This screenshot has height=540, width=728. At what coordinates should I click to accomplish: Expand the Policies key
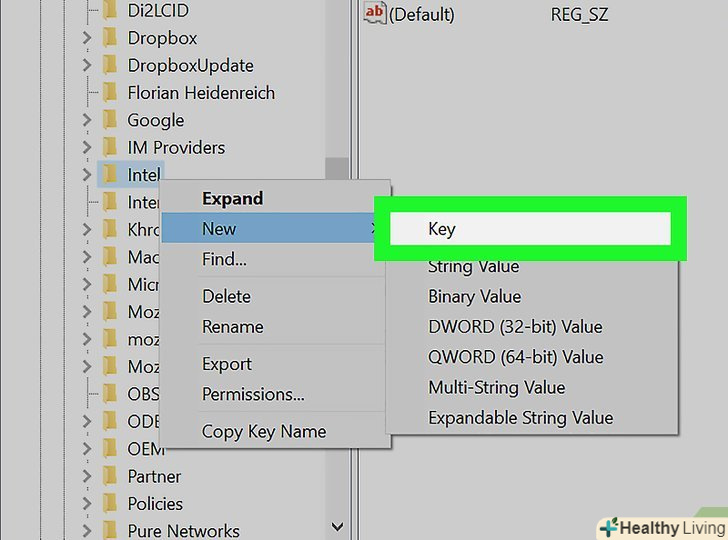click(87, 503)
